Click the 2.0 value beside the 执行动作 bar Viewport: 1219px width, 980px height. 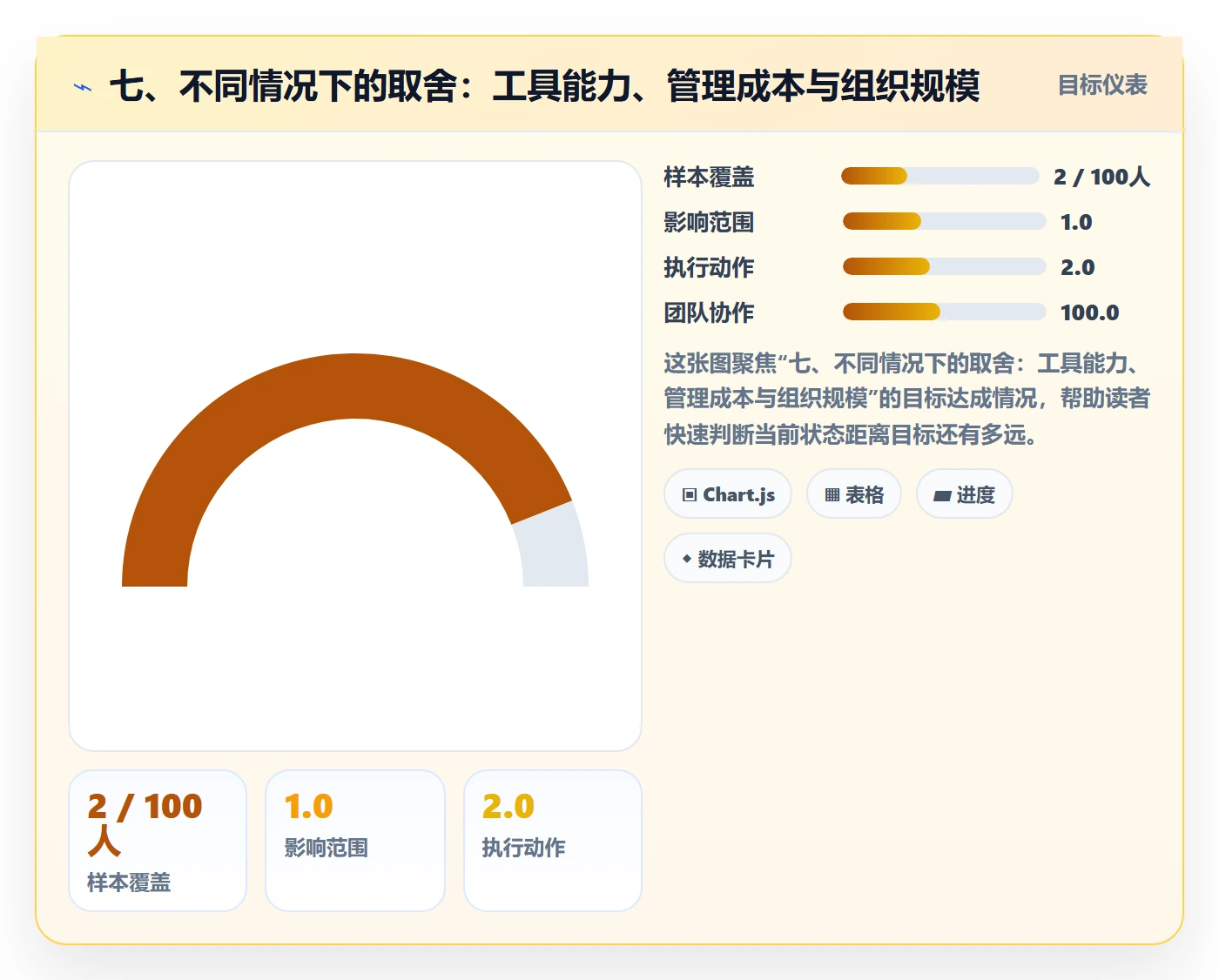pos(1078,268)
